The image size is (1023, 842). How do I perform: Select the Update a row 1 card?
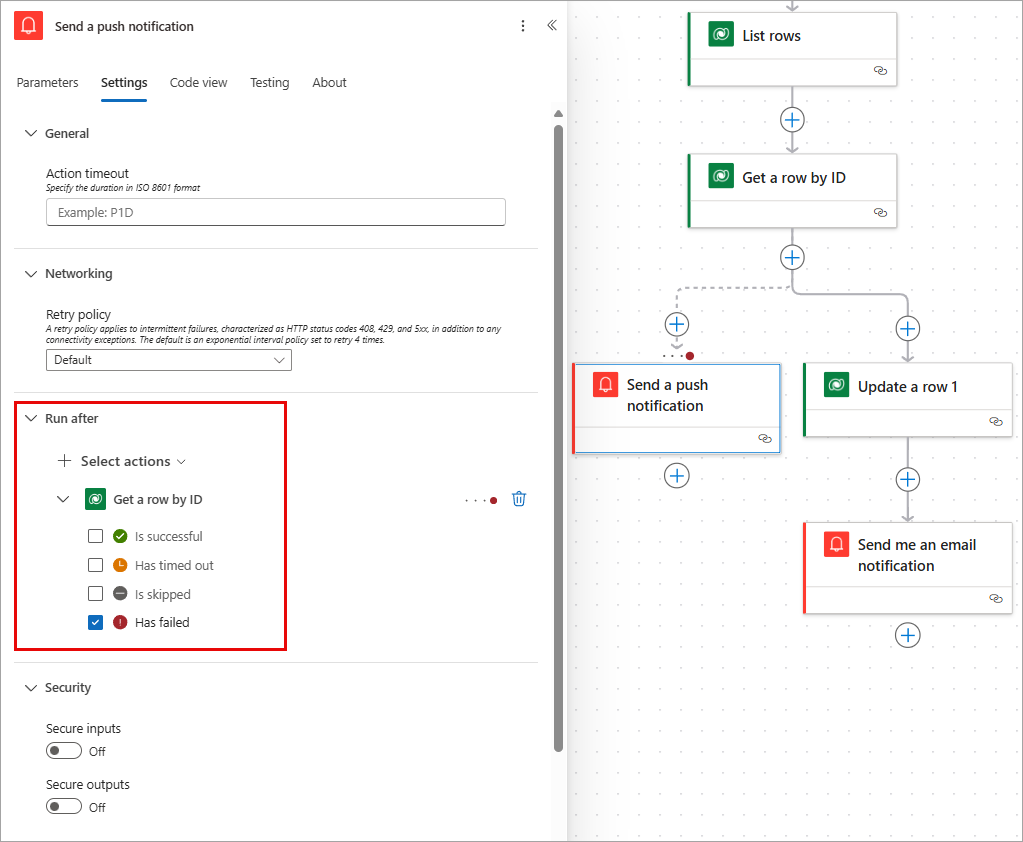(908, 400)
